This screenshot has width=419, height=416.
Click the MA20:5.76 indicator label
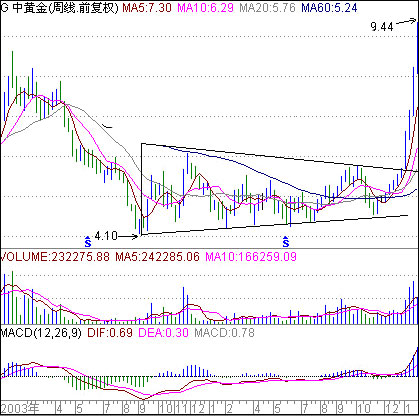click(x=267, y=7)
